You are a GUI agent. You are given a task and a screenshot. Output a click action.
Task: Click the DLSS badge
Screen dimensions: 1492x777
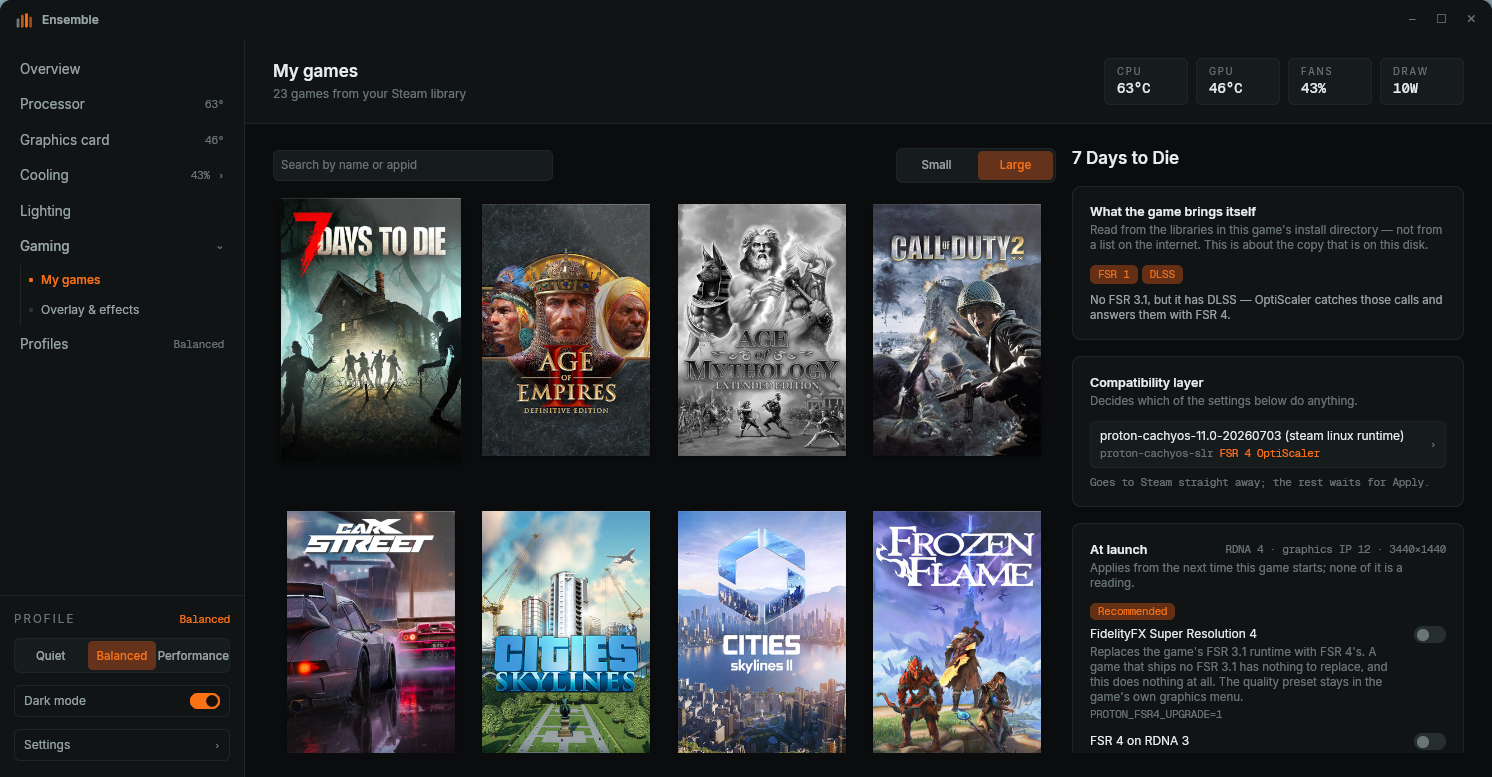pyautogui.click(x=1162, y=274)
